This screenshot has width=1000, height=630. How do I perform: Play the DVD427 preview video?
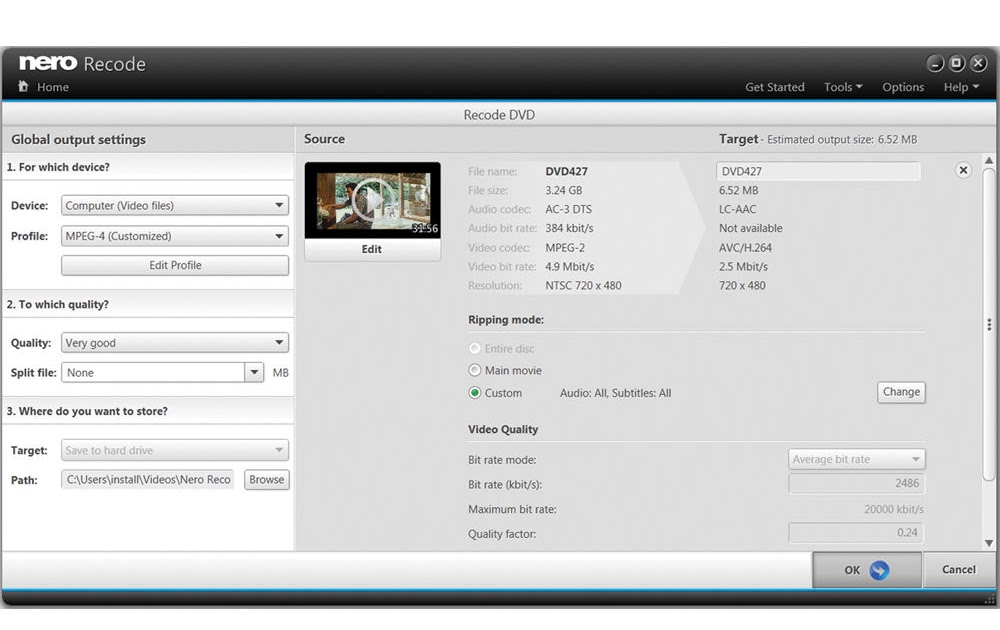(x=372, y=200)
